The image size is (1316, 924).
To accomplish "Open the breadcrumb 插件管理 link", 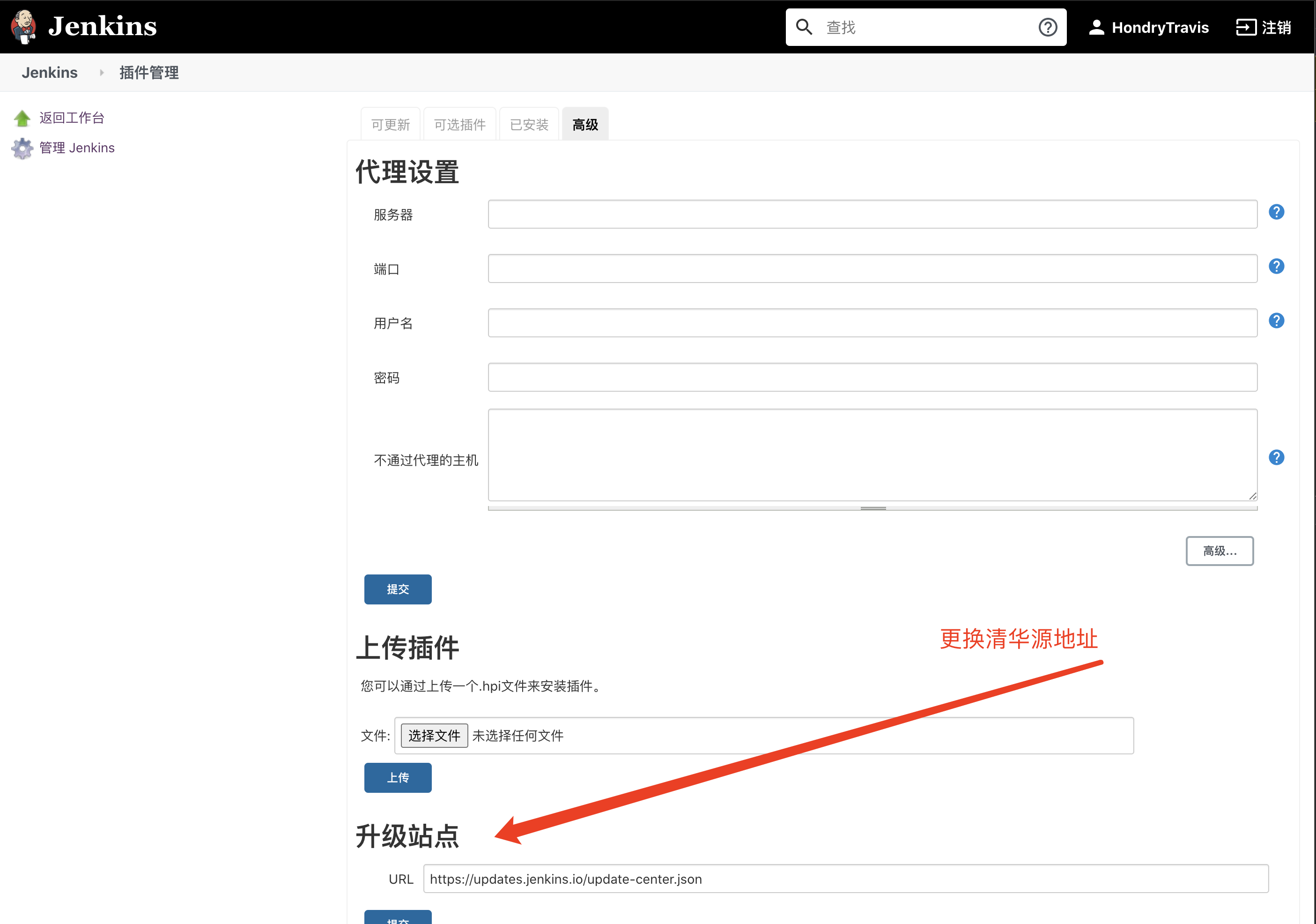I will pos(149,72).
